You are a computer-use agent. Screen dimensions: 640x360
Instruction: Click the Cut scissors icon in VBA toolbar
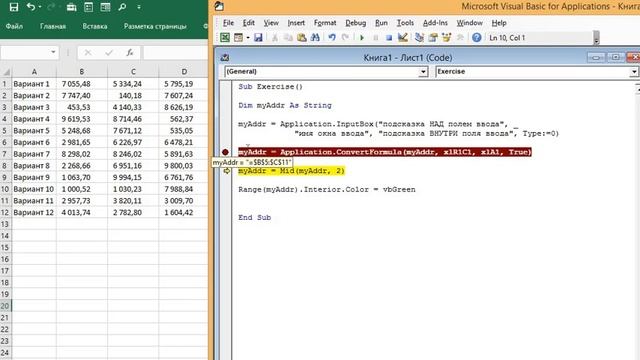click(275, 38)
